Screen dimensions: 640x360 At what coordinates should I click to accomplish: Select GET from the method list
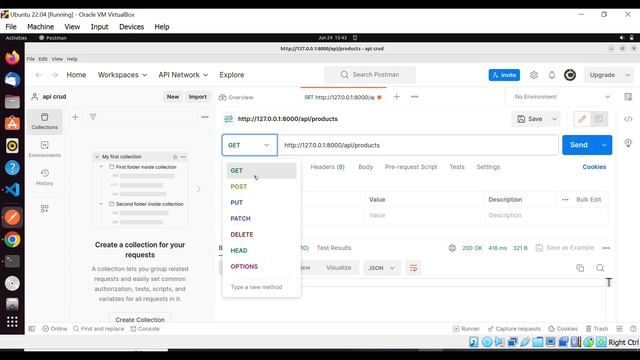(x=261, y=171)
